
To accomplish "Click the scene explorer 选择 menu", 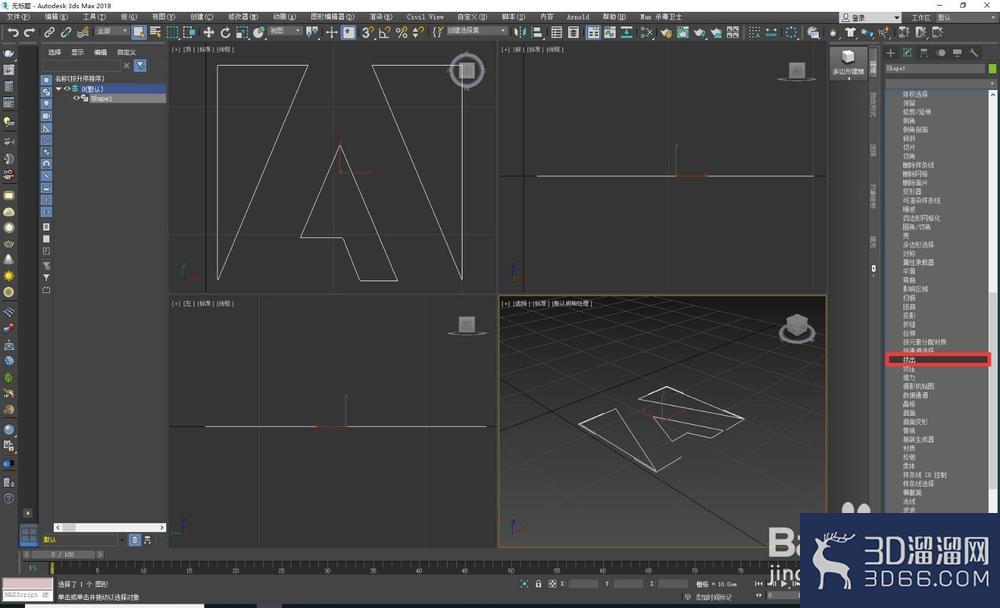I will click(55, 52).
